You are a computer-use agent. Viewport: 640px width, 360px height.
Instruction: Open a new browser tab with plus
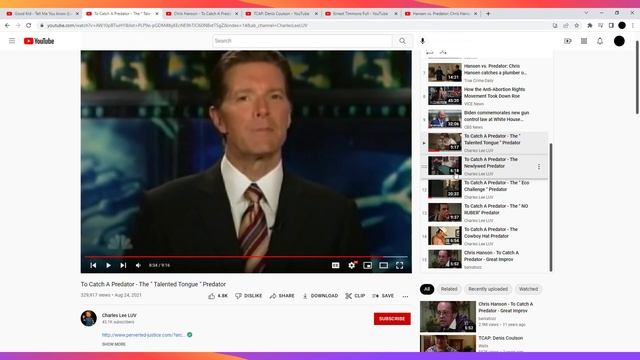pos(488,13)
